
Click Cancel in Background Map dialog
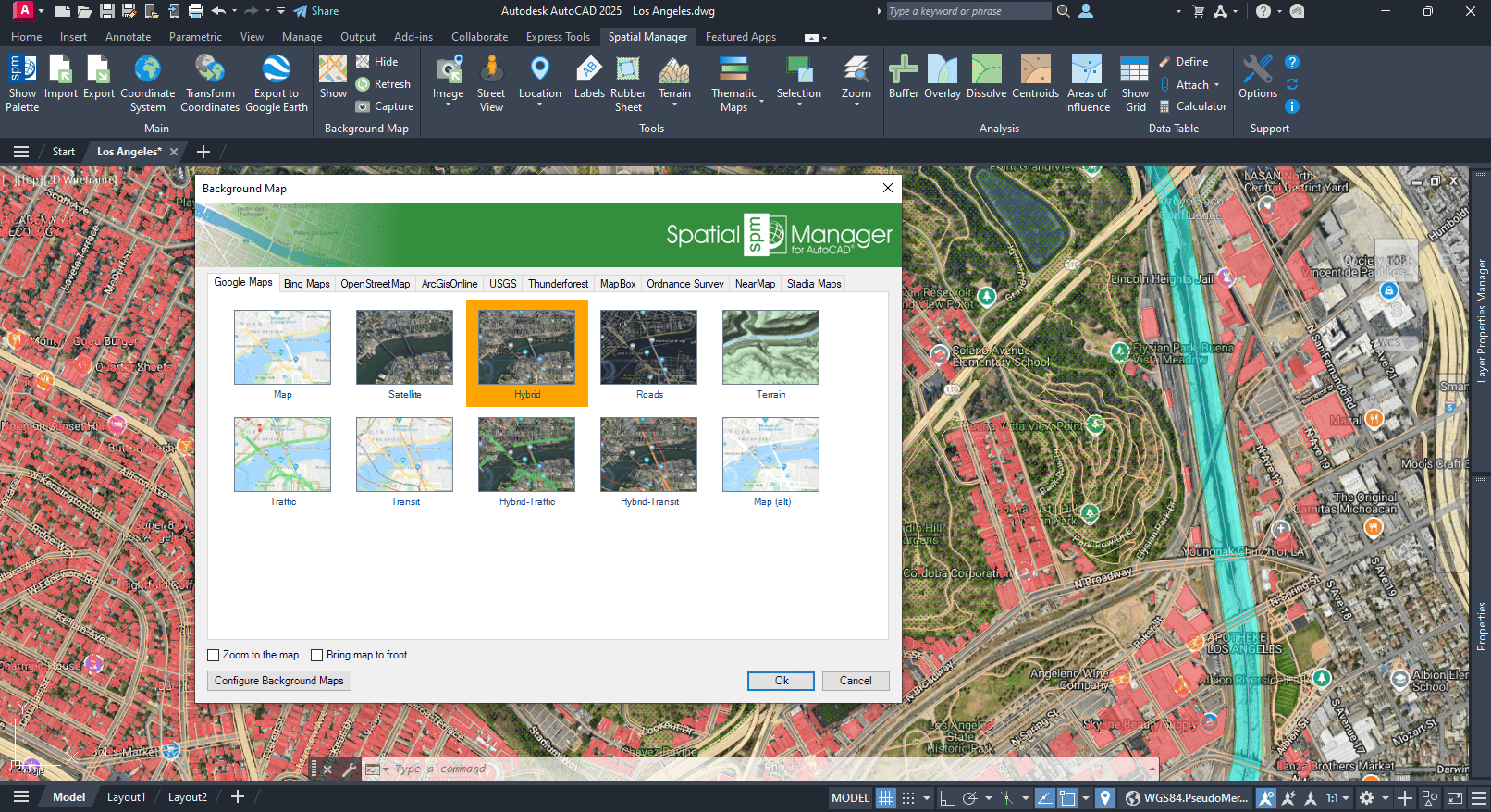pos(856,681)
